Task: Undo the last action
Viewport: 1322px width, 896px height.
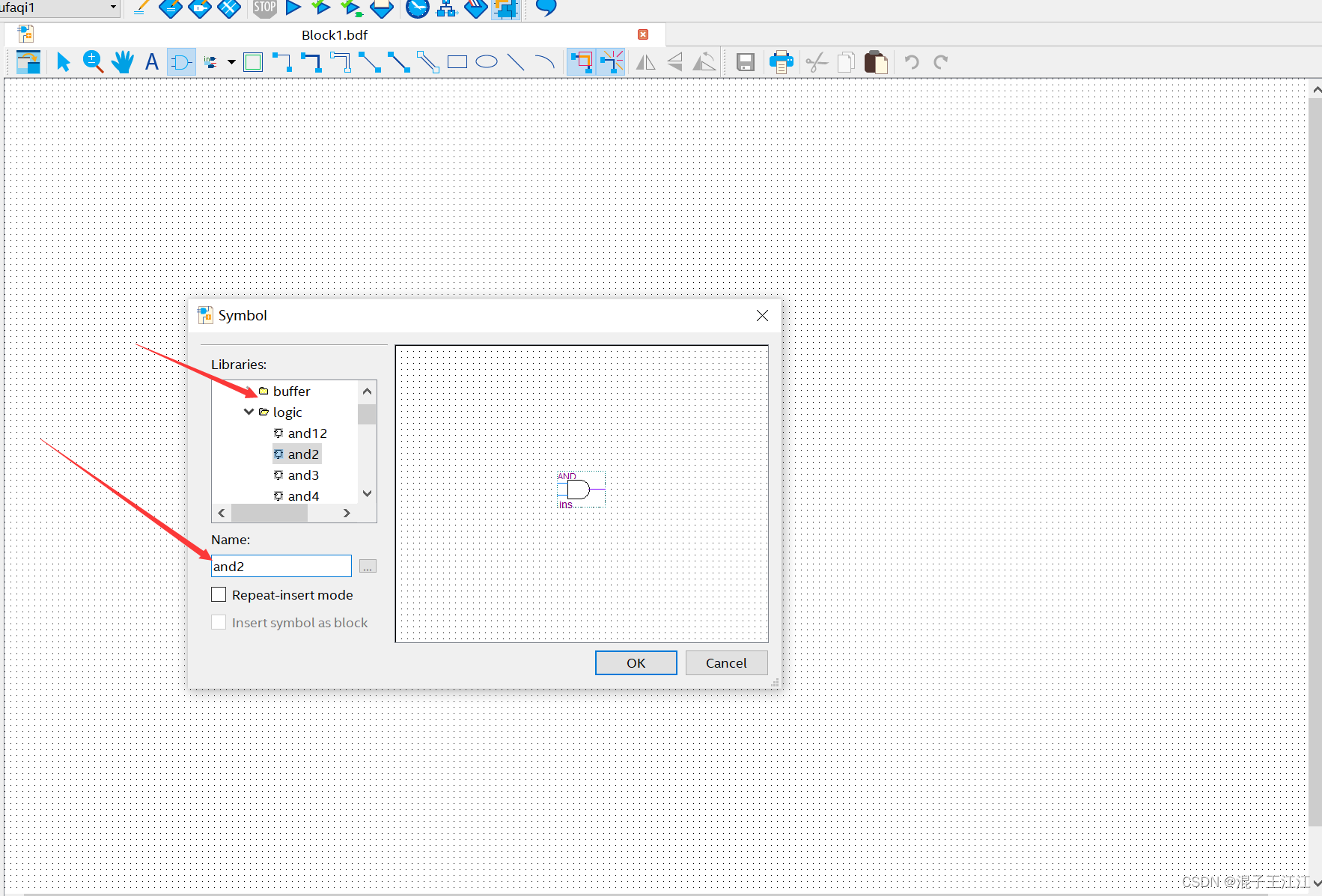Action: click(912, 62)
